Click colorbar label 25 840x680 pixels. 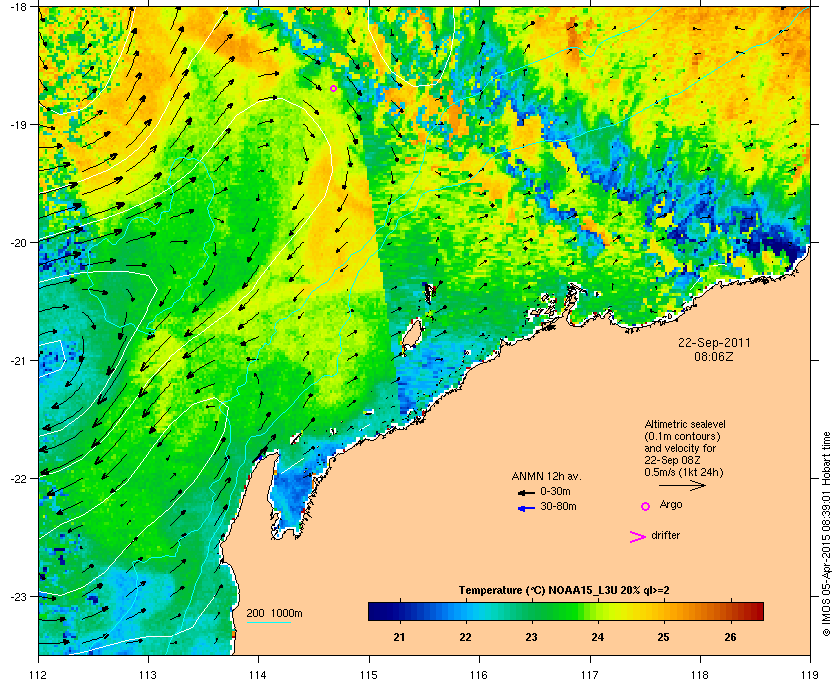(x=664, y=637)
